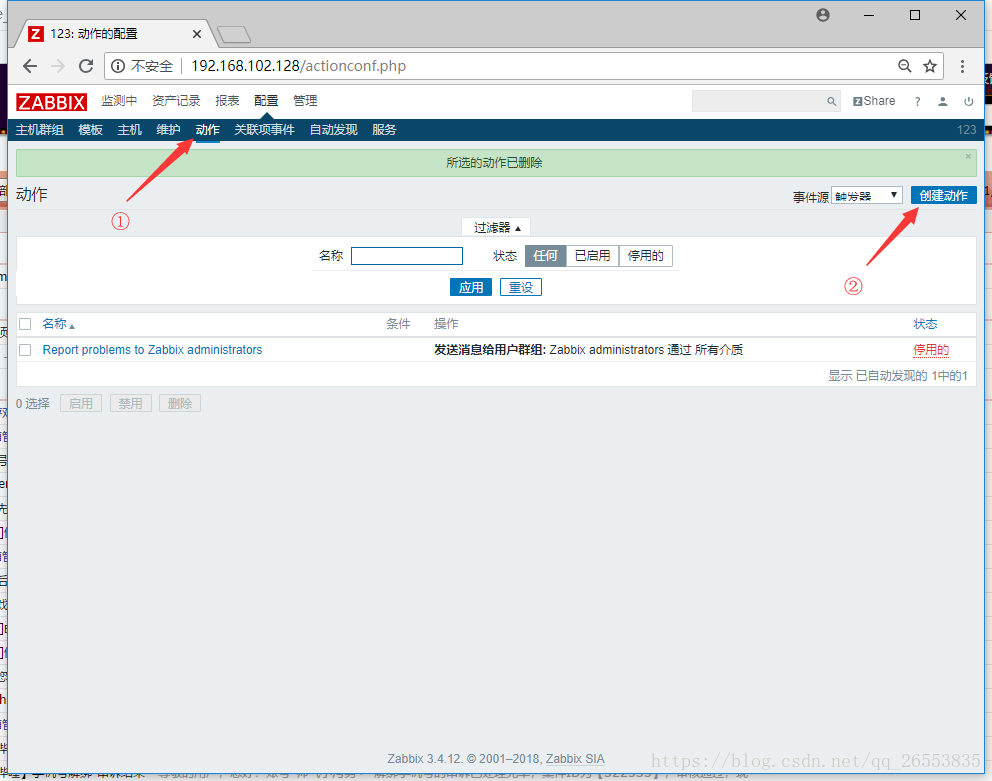The image size is (992, 781).
Task: Open the zoom magnifier in address bar
Action: (x=905, y=66)
